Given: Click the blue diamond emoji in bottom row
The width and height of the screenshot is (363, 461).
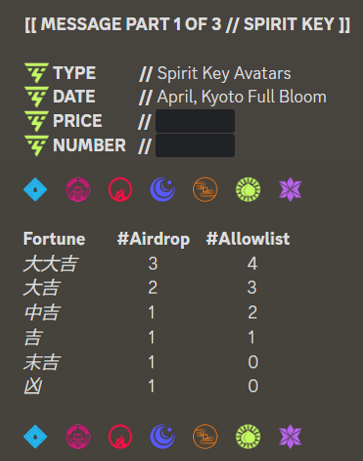Looking at the screenshot, I should 35,436.
